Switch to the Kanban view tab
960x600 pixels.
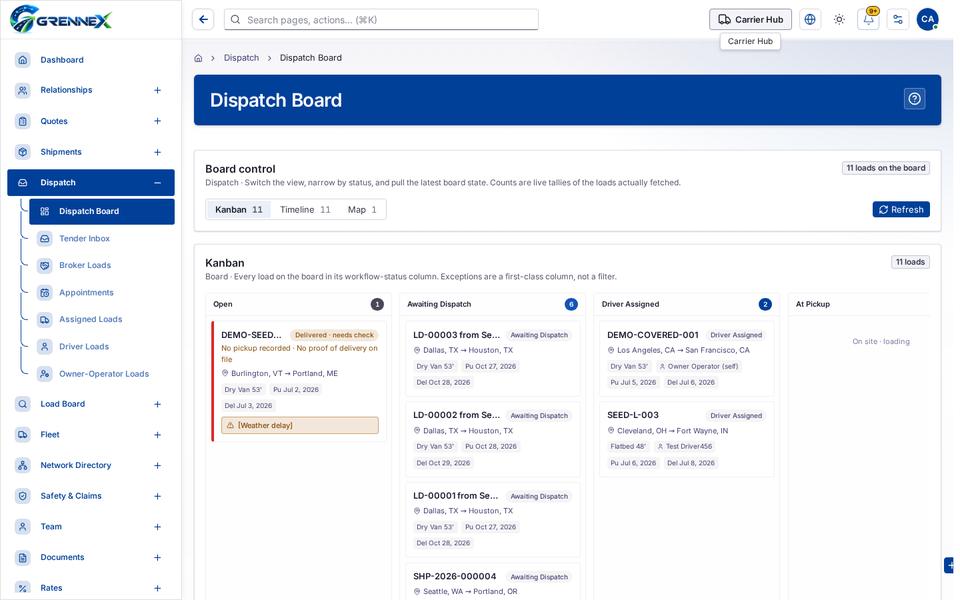[x=239, y=209]
